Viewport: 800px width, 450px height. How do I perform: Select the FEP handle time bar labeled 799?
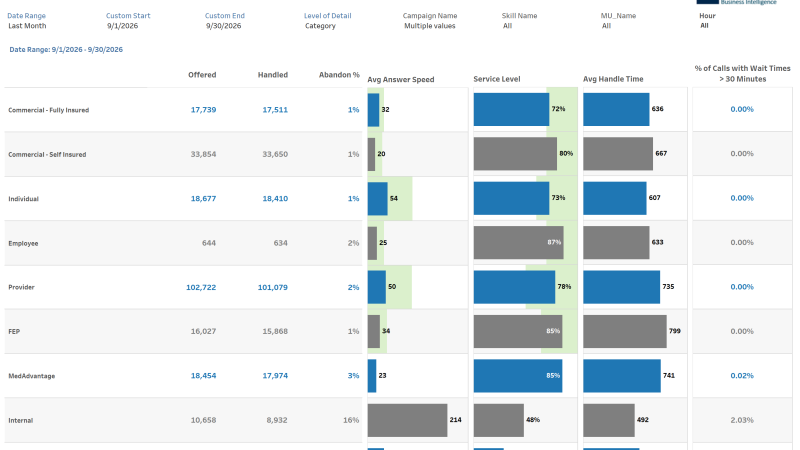click(x=625, y=331)
